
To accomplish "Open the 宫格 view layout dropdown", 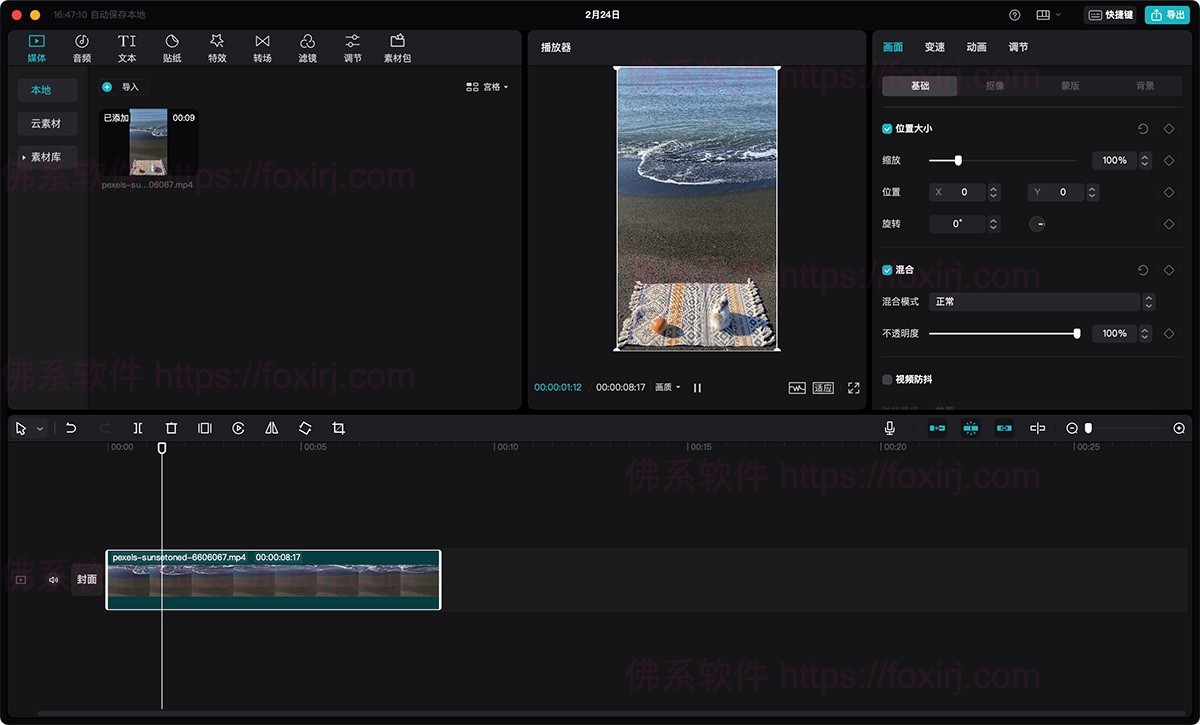I will (x=489, y=87).
